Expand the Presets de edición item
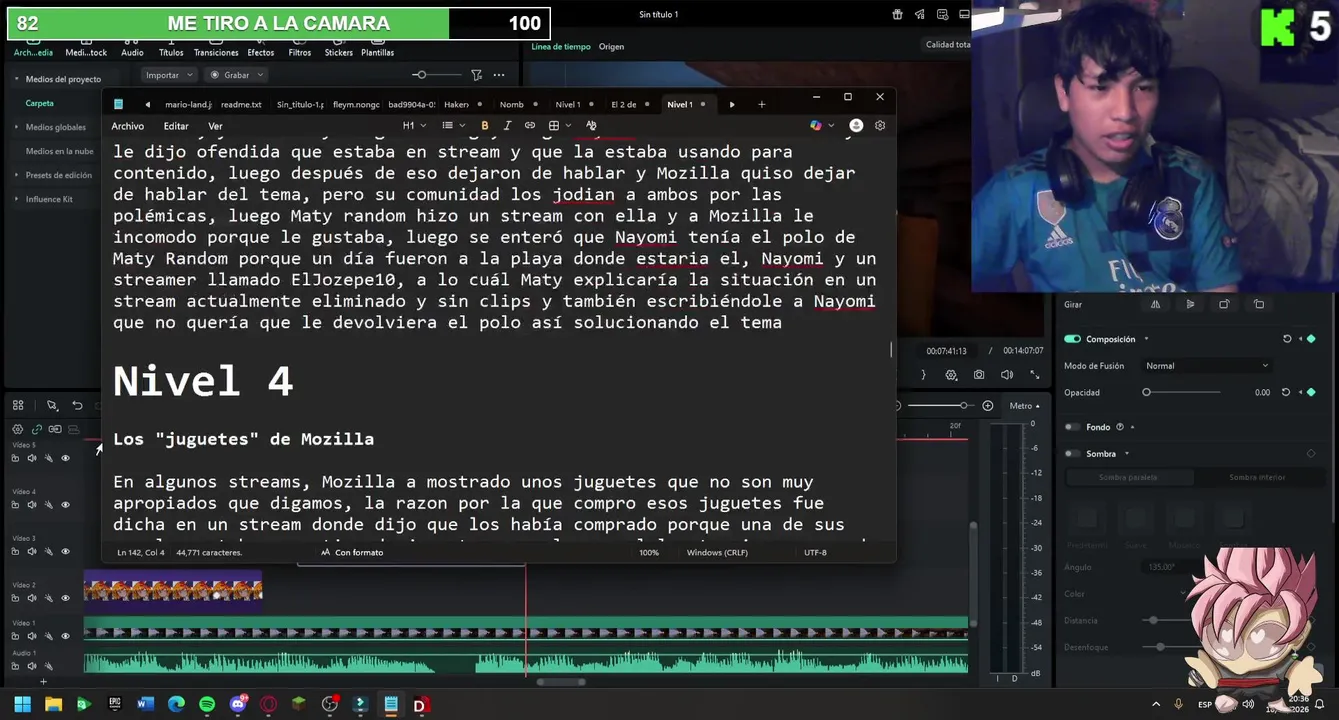1339x720 pixels. (16, 175)
